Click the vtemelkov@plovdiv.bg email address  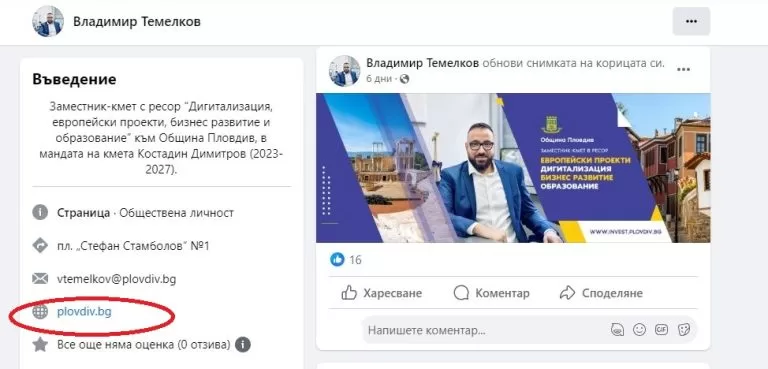pyautogui.click(x=117, y=279)
